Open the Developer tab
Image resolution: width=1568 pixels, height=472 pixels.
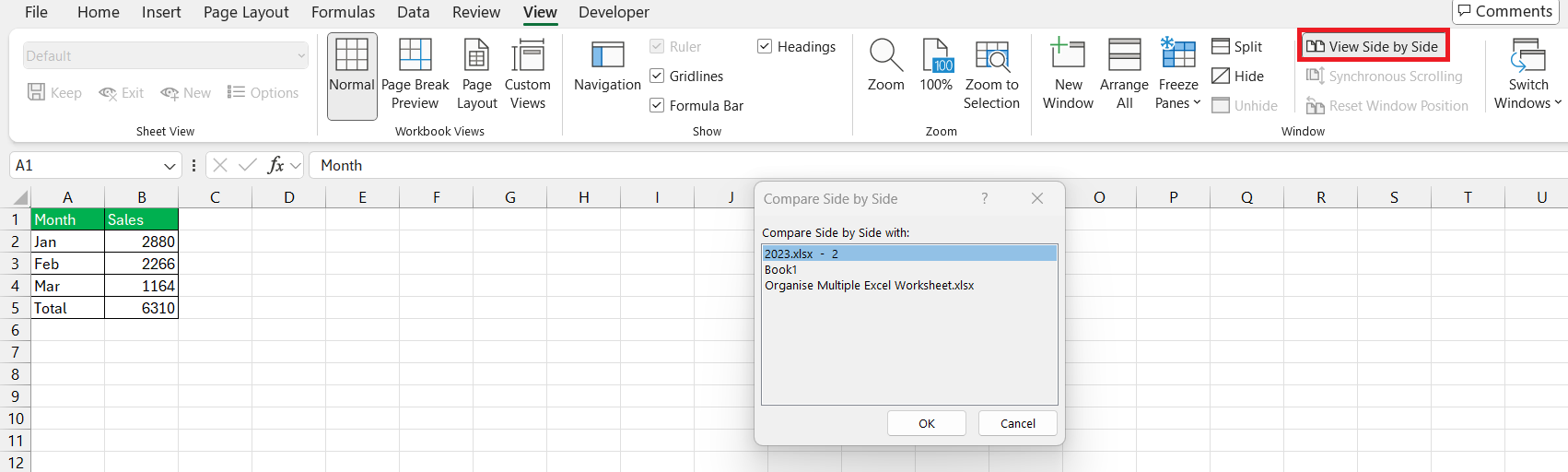pos(614,12)
